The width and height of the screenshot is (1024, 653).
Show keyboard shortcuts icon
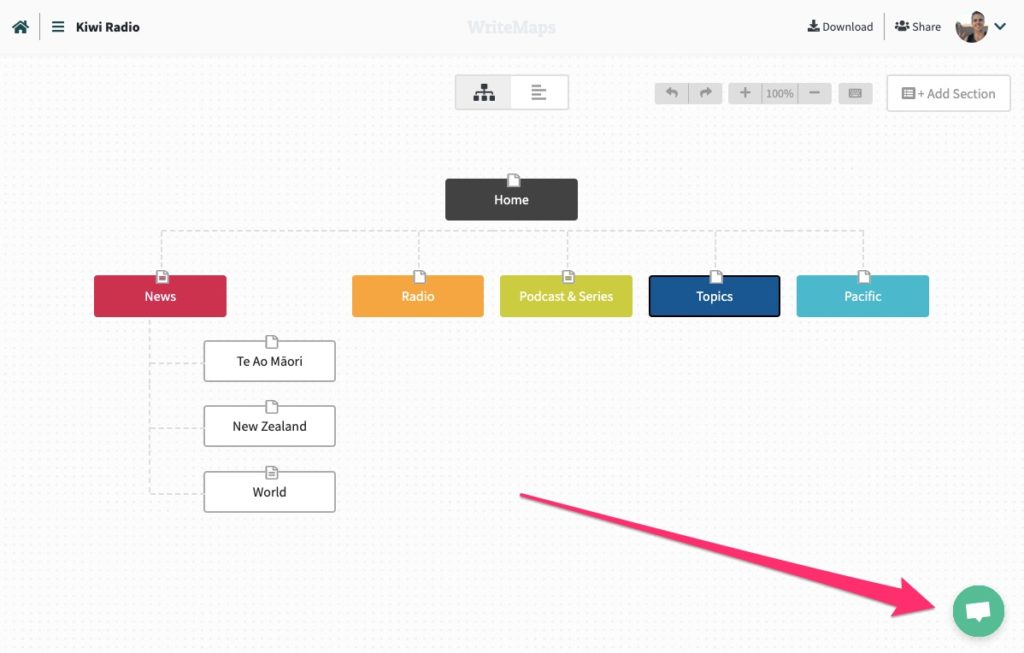click(855, 93)
